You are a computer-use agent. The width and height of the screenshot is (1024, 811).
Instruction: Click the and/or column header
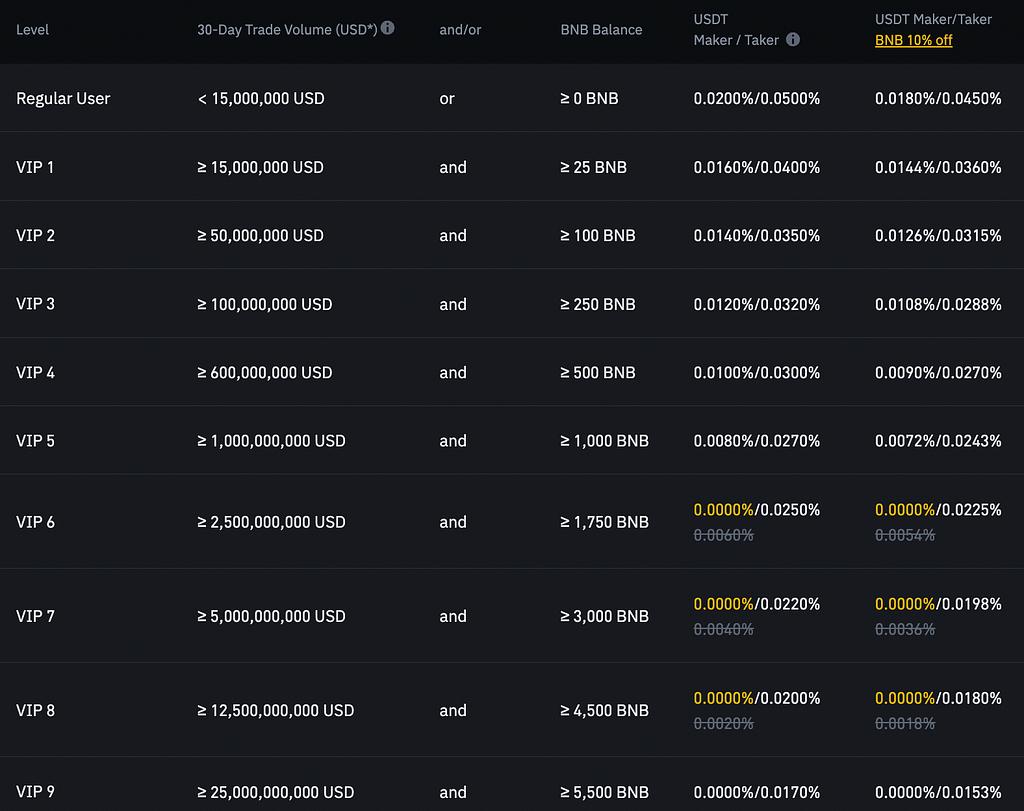pyautogui.click(x=460, y=30)
